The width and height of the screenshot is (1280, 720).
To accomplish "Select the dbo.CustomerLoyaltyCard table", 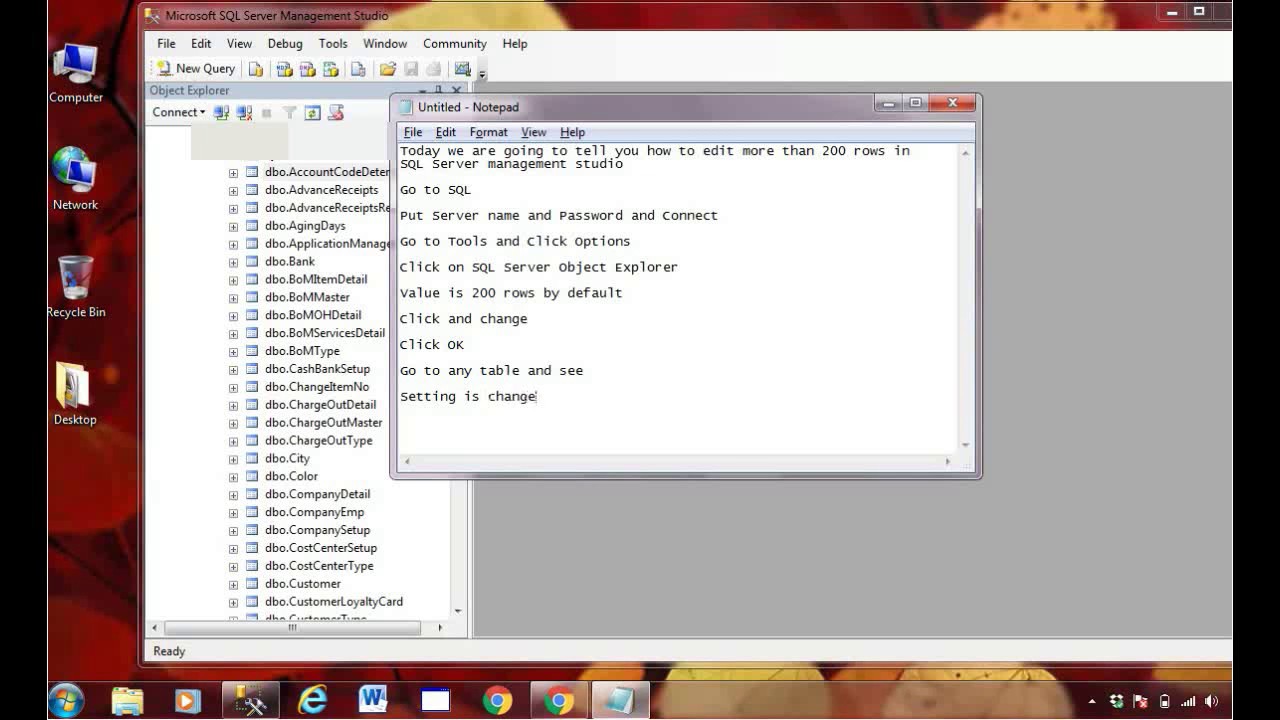I will (x=334, y=602).
